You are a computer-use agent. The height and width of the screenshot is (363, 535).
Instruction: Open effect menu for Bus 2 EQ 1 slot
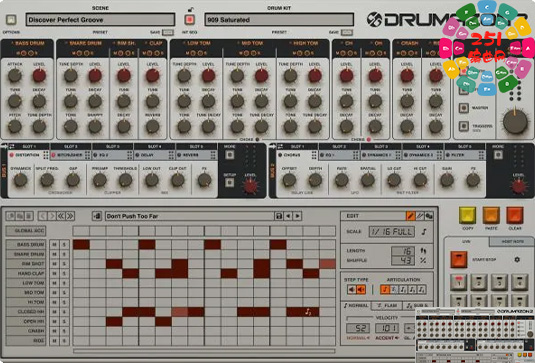356,155
